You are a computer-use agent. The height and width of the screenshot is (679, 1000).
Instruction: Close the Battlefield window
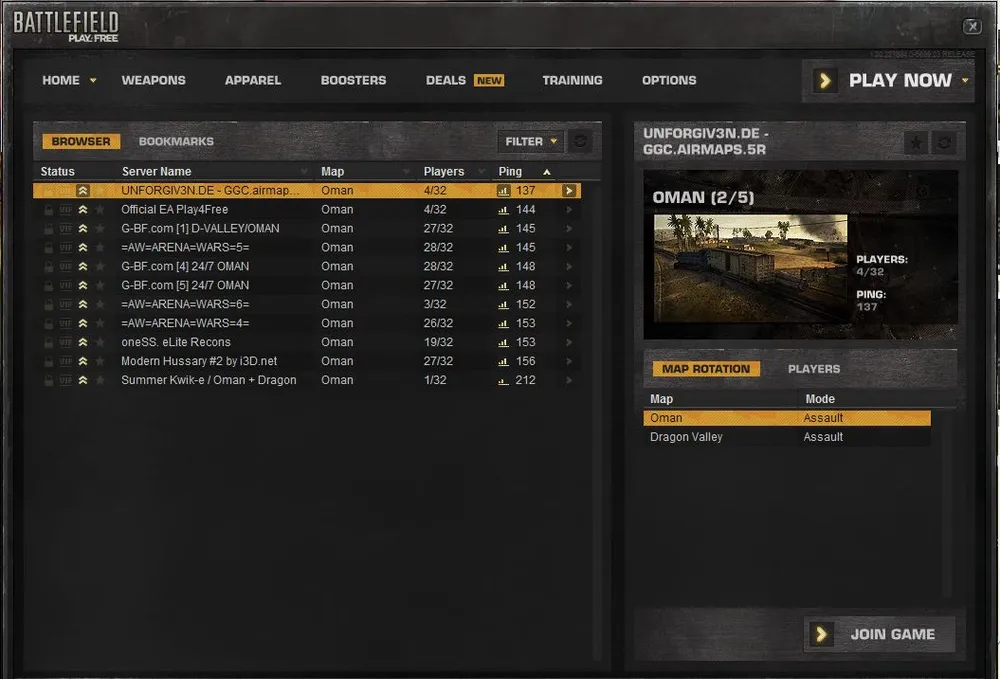tap(972, 26)
